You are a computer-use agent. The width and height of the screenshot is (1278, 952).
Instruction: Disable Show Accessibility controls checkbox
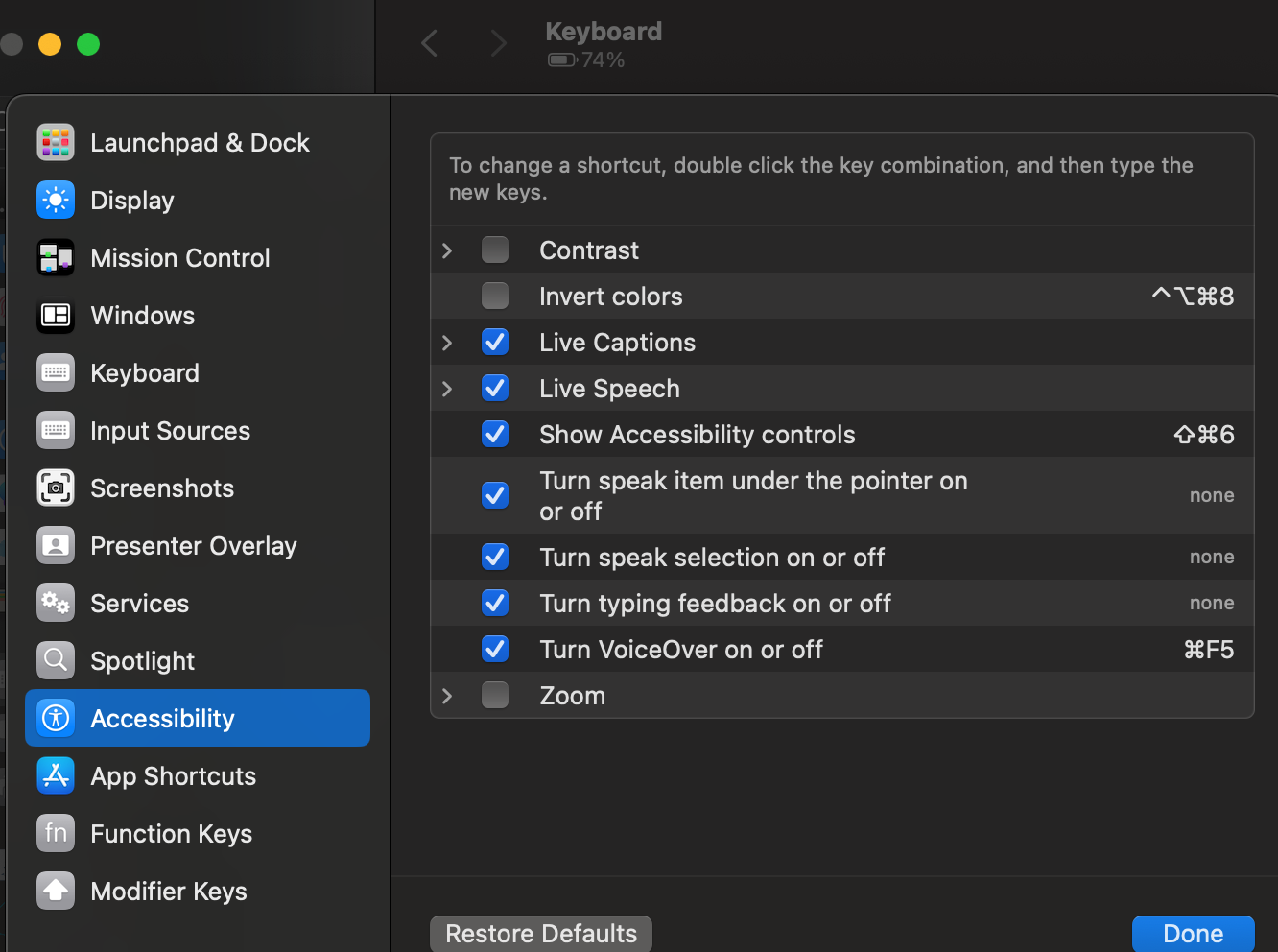(x=495, y=435)
